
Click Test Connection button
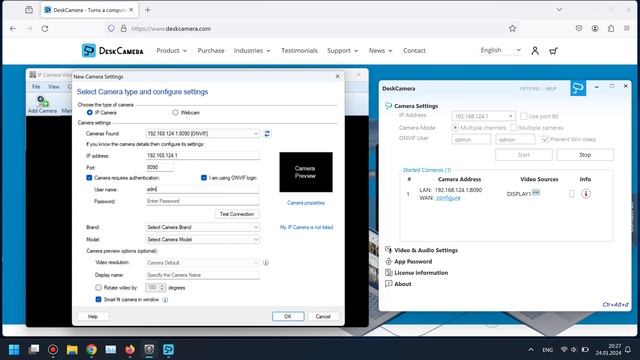click(x=237, y=214)
